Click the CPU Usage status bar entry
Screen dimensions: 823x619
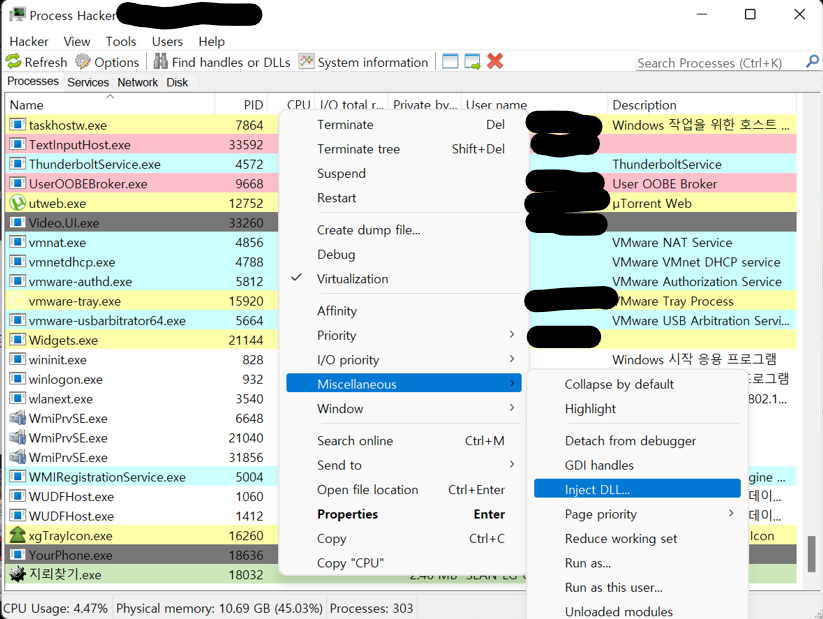56,608
